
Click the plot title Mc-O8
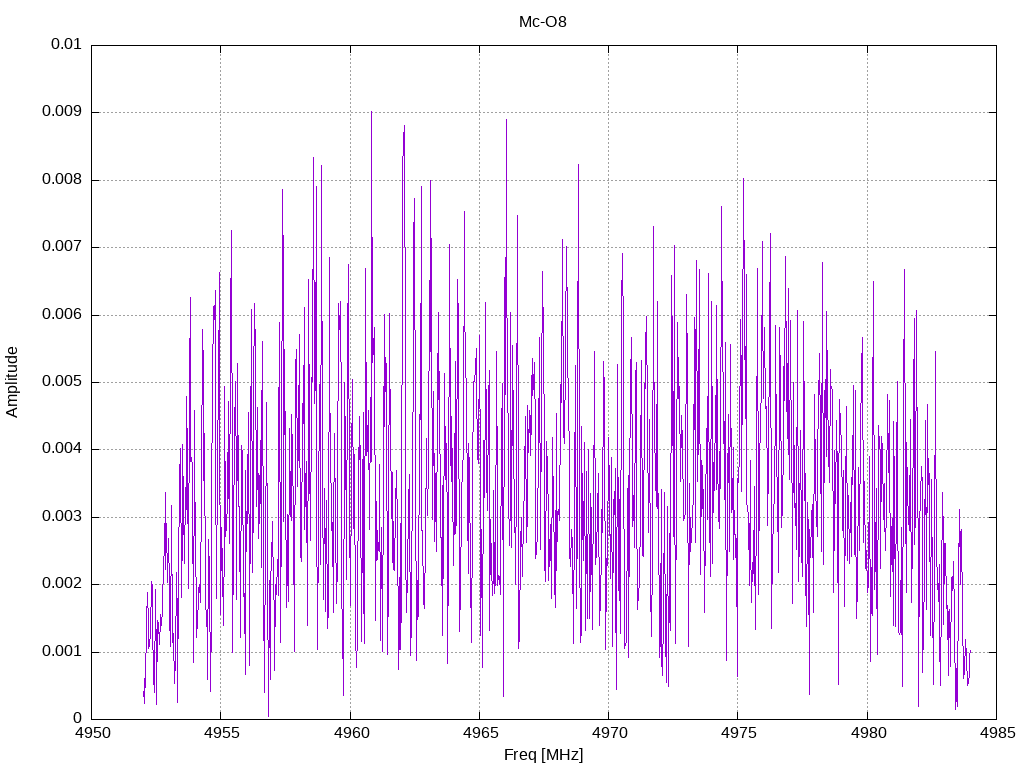(543, 22)
